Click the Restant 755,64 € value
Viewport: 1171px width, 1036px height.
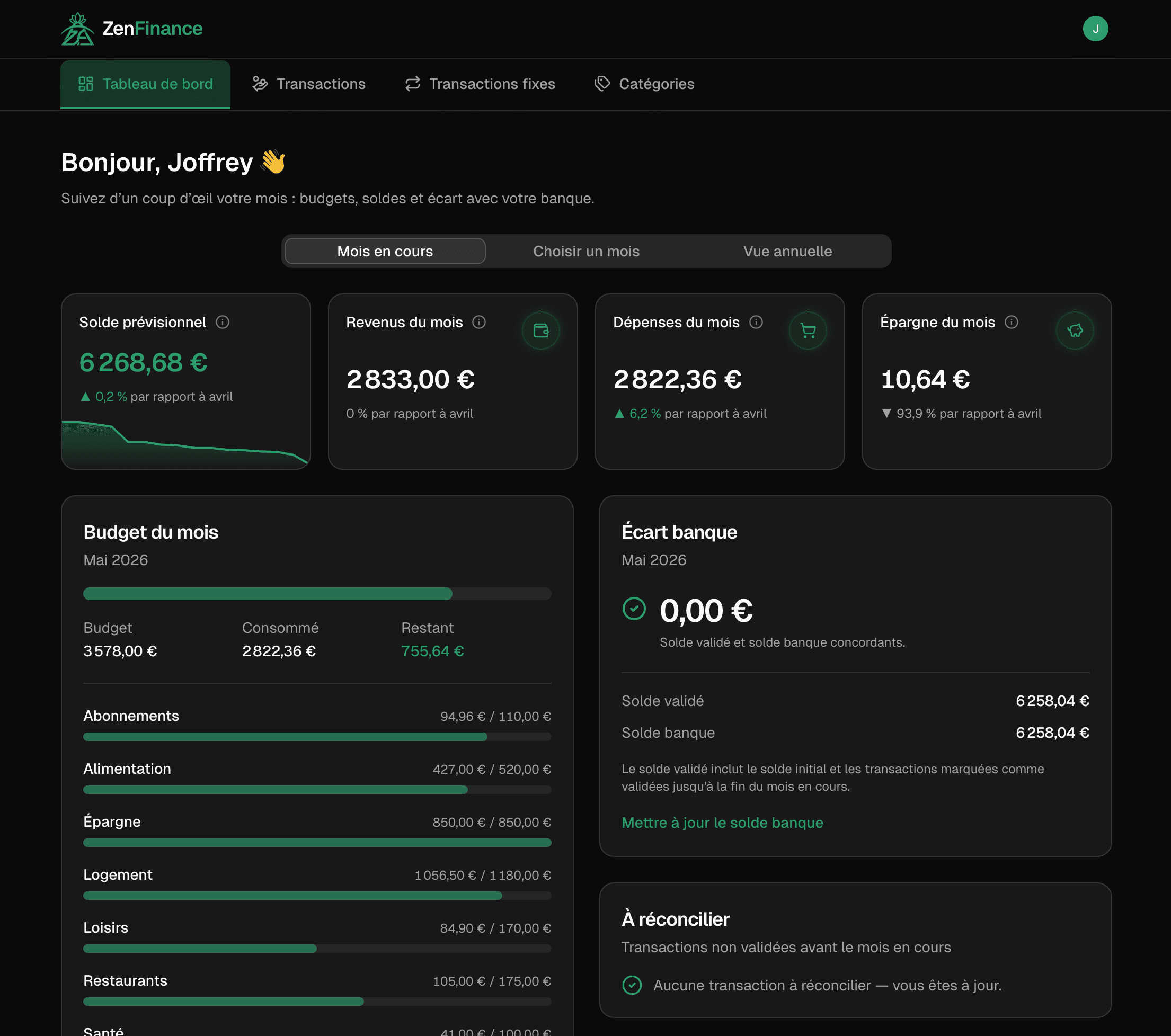[432, 650]
